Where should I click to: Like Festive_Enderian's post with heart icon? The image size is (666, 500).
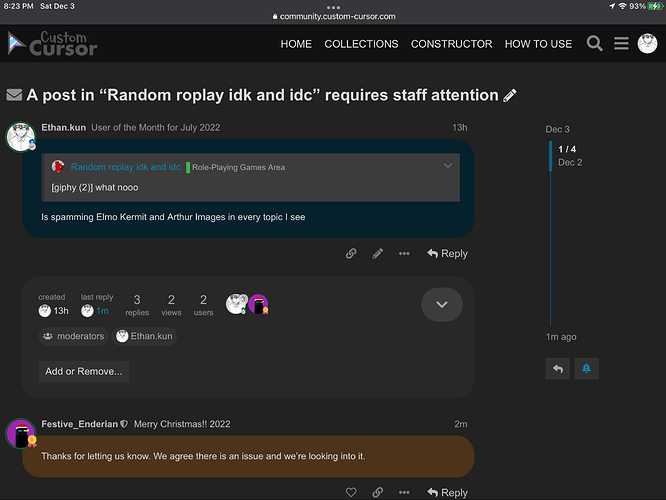click(351, 492)
